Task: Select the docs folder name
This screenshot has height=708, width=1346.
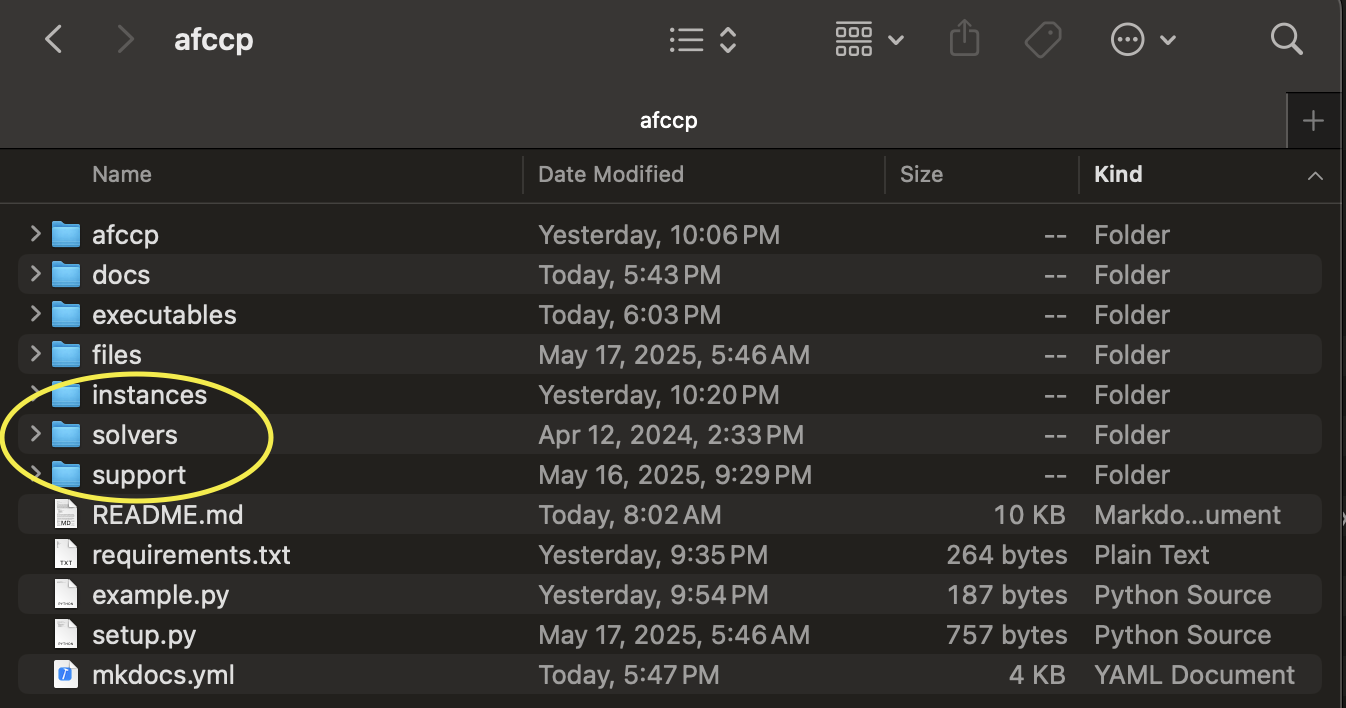Action: click(x=121, y=275)
